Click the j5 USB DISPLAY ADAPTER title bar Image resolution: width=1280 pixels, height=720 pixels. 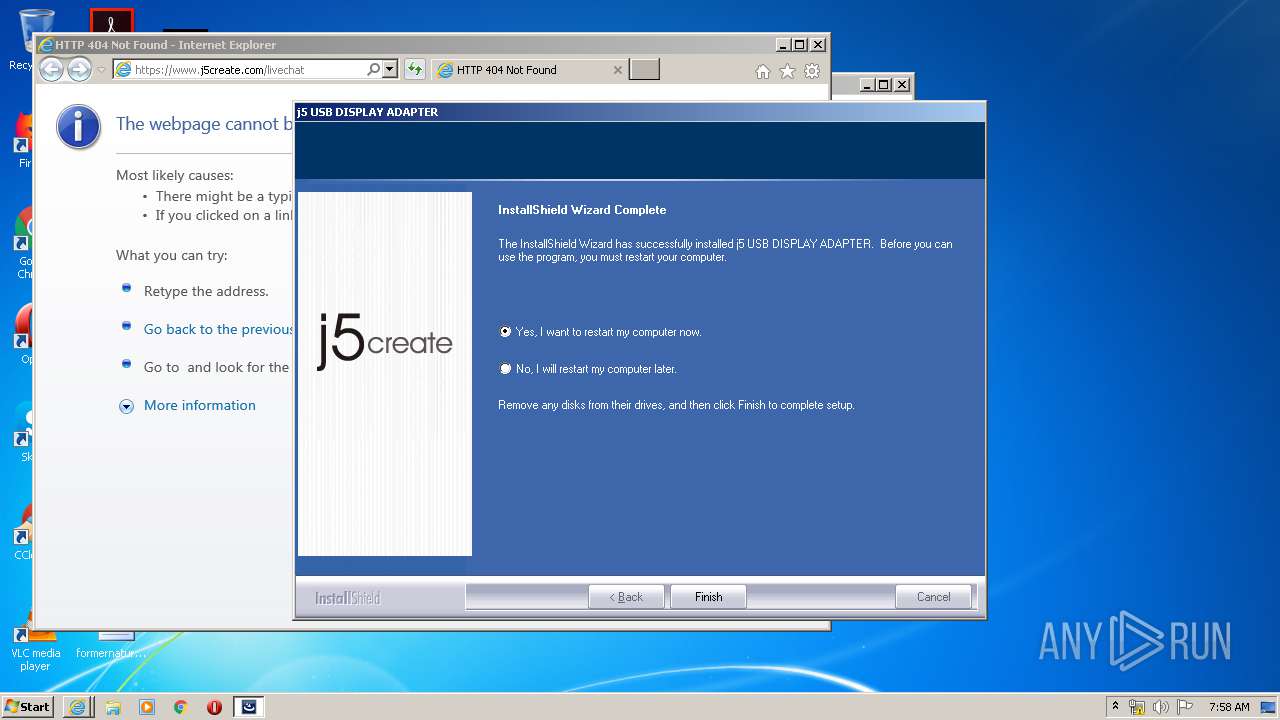pos(640,112)
